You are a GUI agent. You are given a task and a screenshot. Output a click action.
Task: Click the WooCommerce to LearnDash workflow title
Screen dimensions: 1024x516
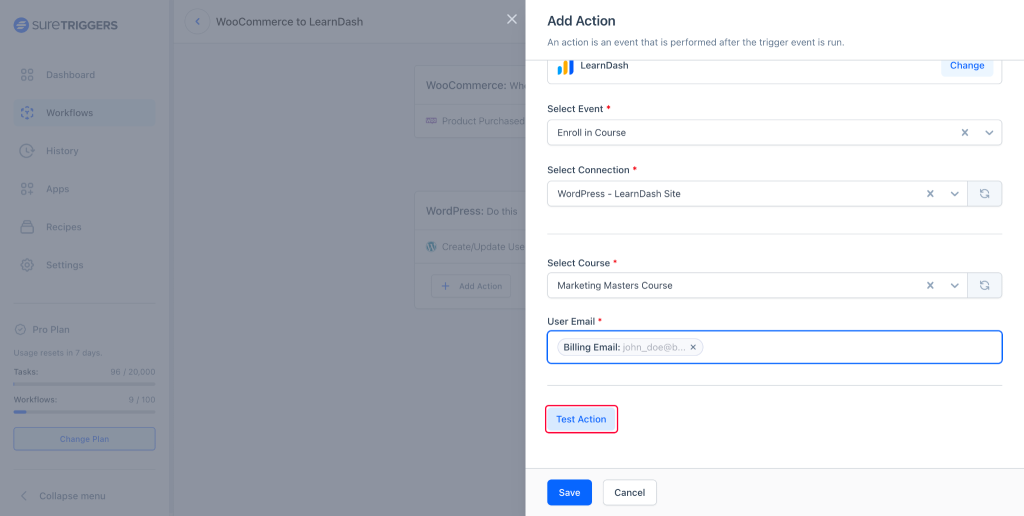tap(289, 22)
